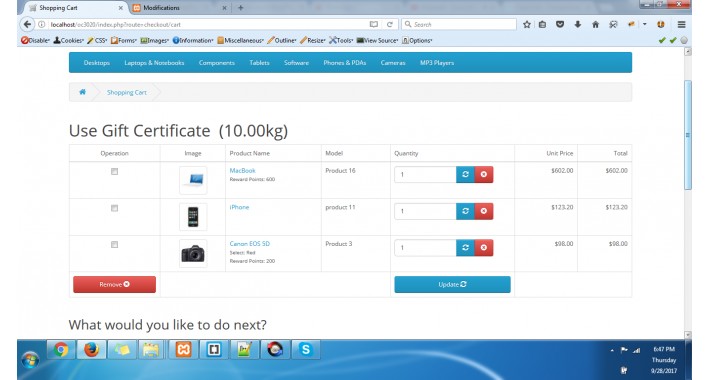Update quantity for iPhone row
The height and width of the screenshot is (380, 710).
pos(465,211)
